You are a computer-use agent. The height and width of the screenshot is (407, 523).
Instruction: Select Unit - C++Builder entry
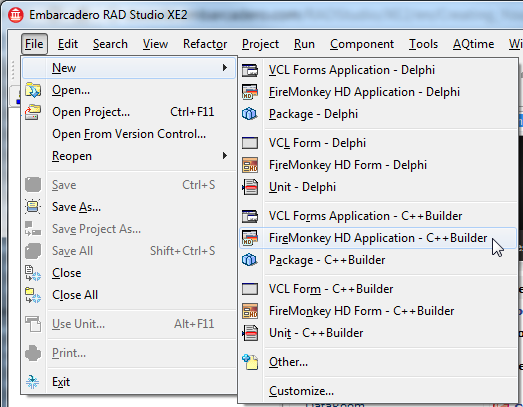click(x=378, y=333)
